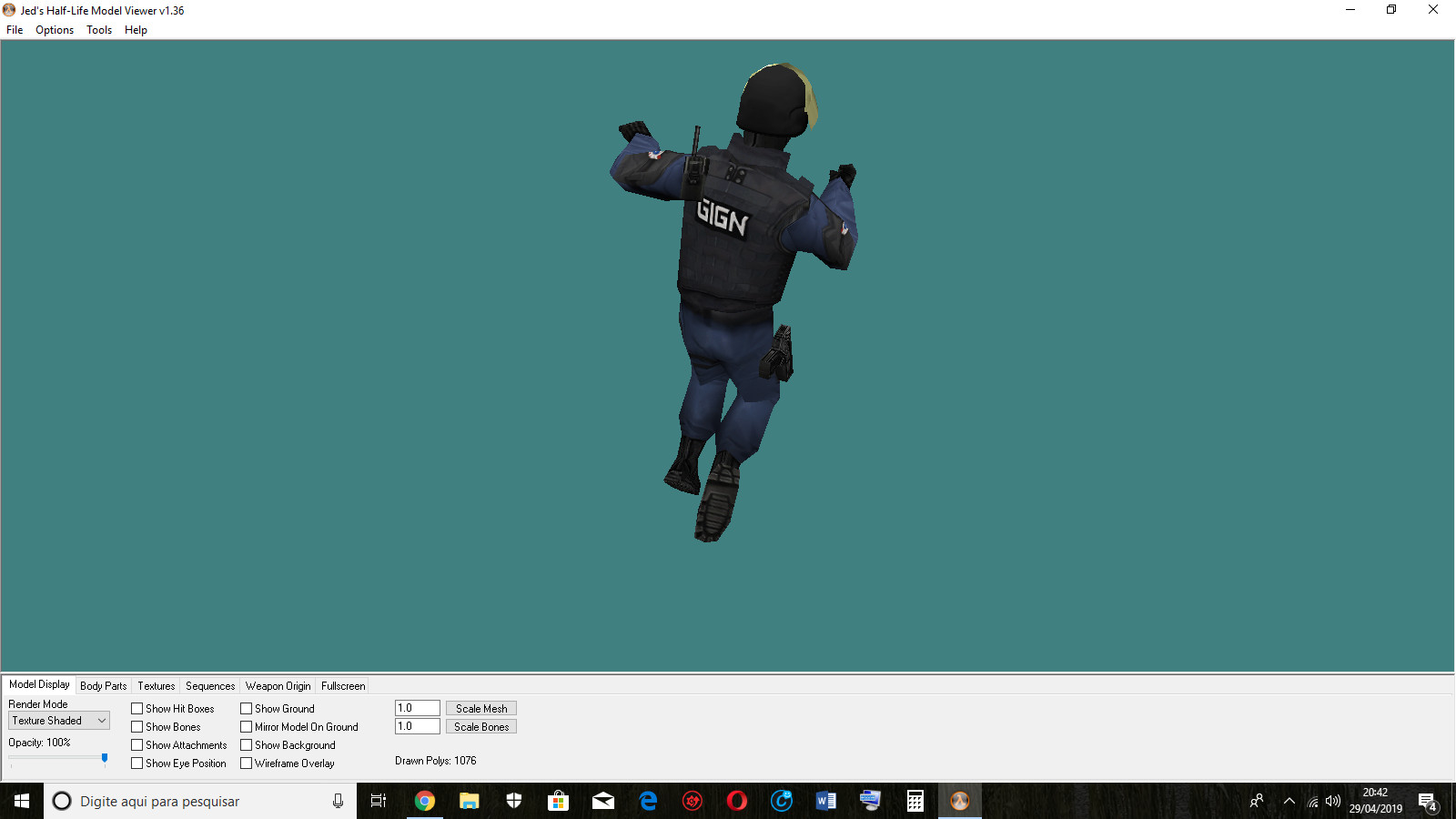Image resolution: width=1456 pixels, height=819 pixels.
Task: Open the Options menu
Action: (x=54, y=30)
